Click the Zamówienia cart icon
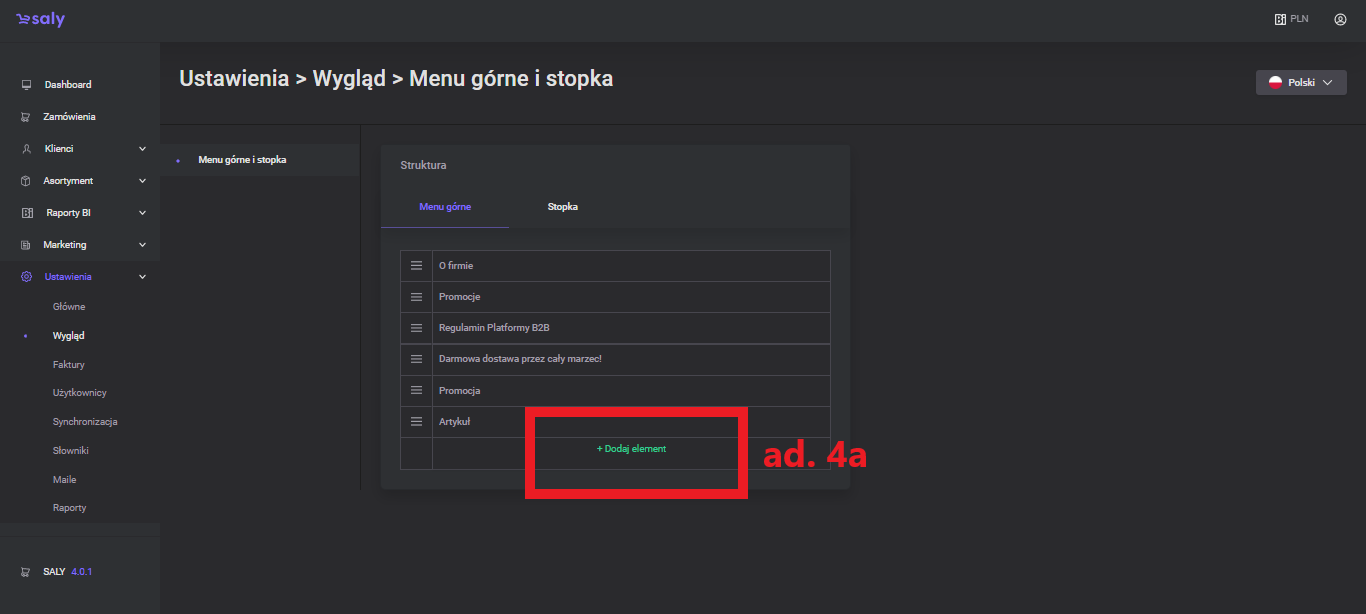 (26, 117)
